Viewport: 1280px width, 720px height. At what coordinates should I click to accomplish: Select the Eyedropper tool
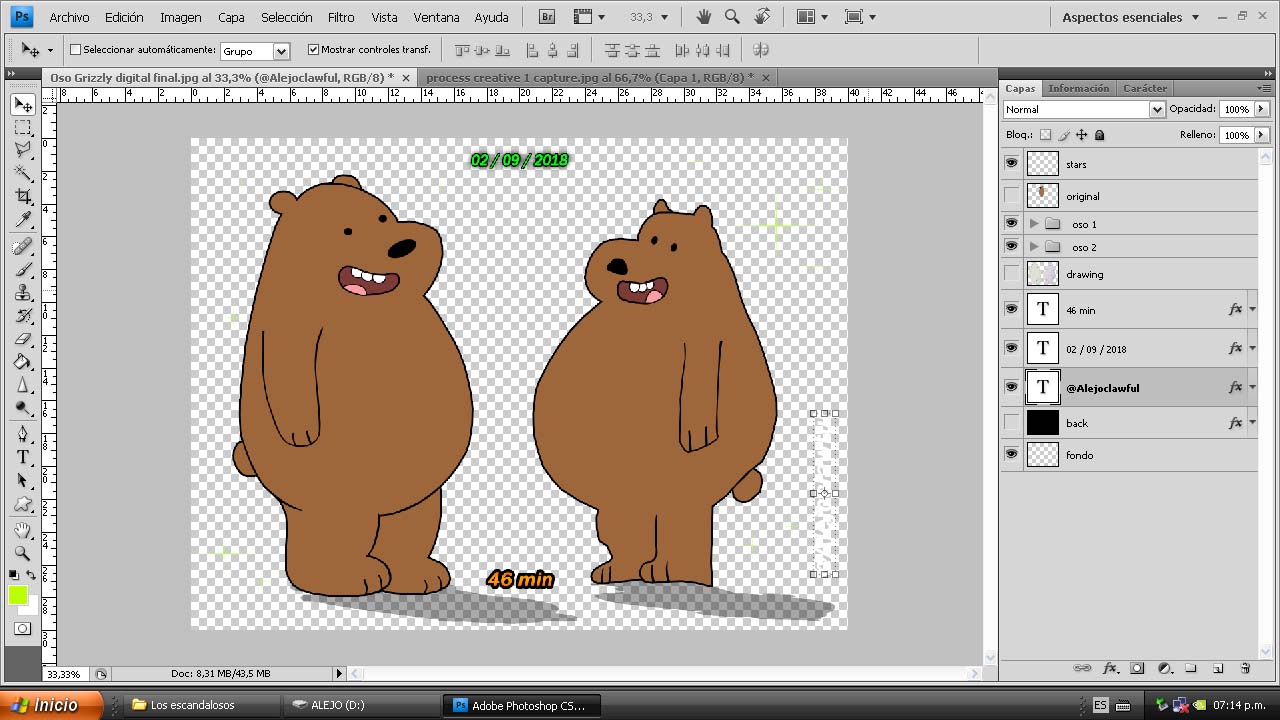(x=23, y=220)
